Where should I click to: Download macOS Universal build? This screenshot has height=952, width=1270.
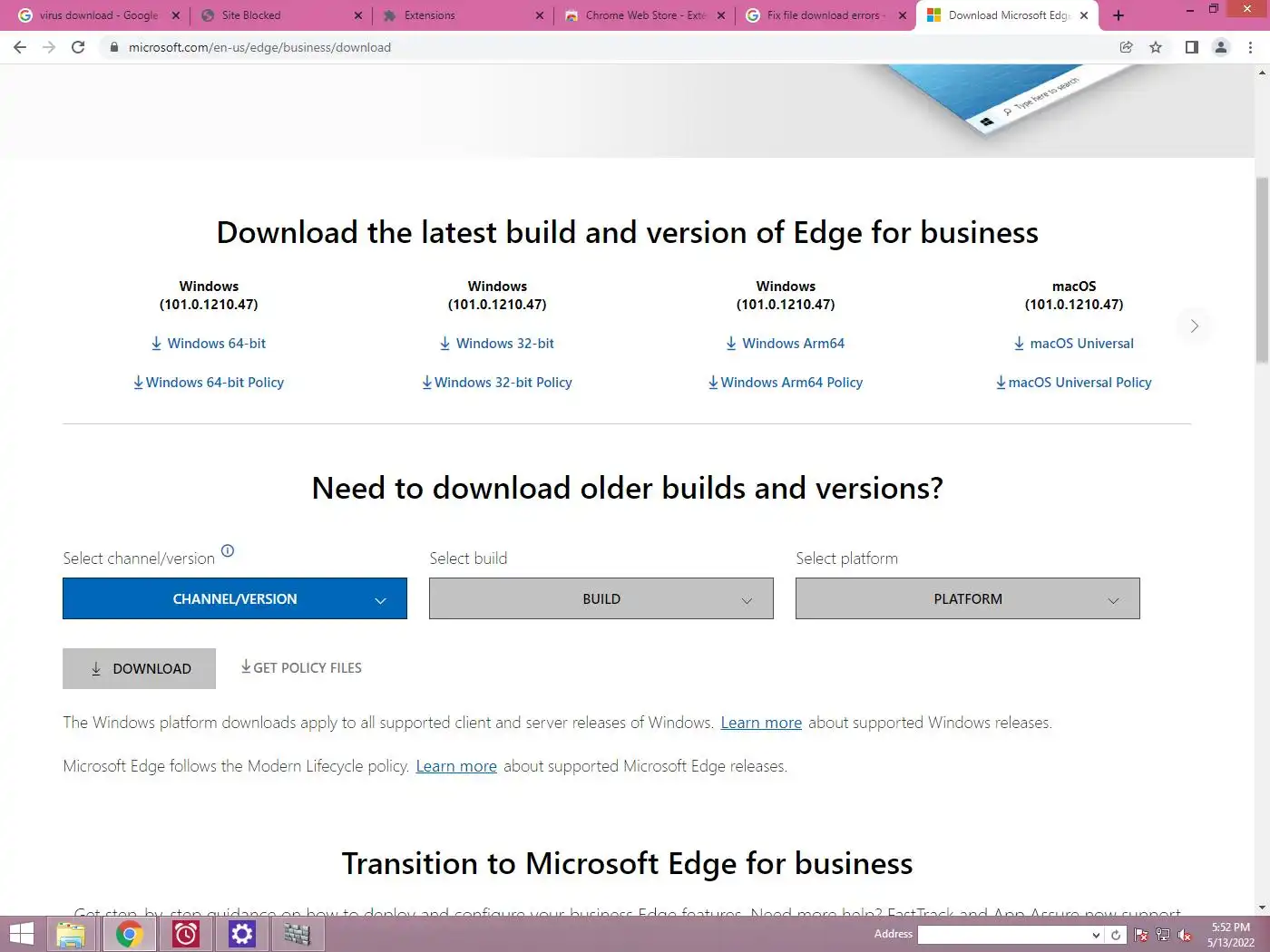1074,343
